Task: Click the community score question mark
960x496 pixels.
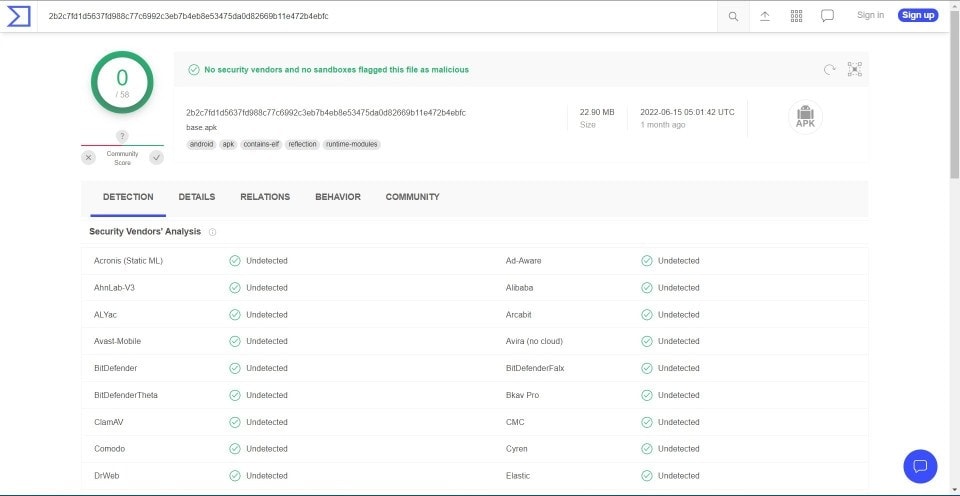Action: (122, 136)
